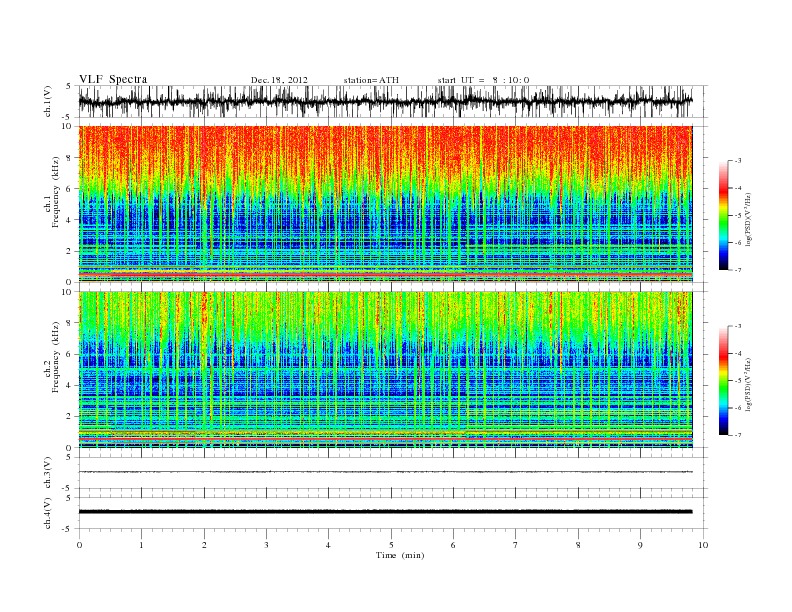This screenshot has height=612, width=792.
Task: Click time axis tick label "2"
Action: click(204, 545)
